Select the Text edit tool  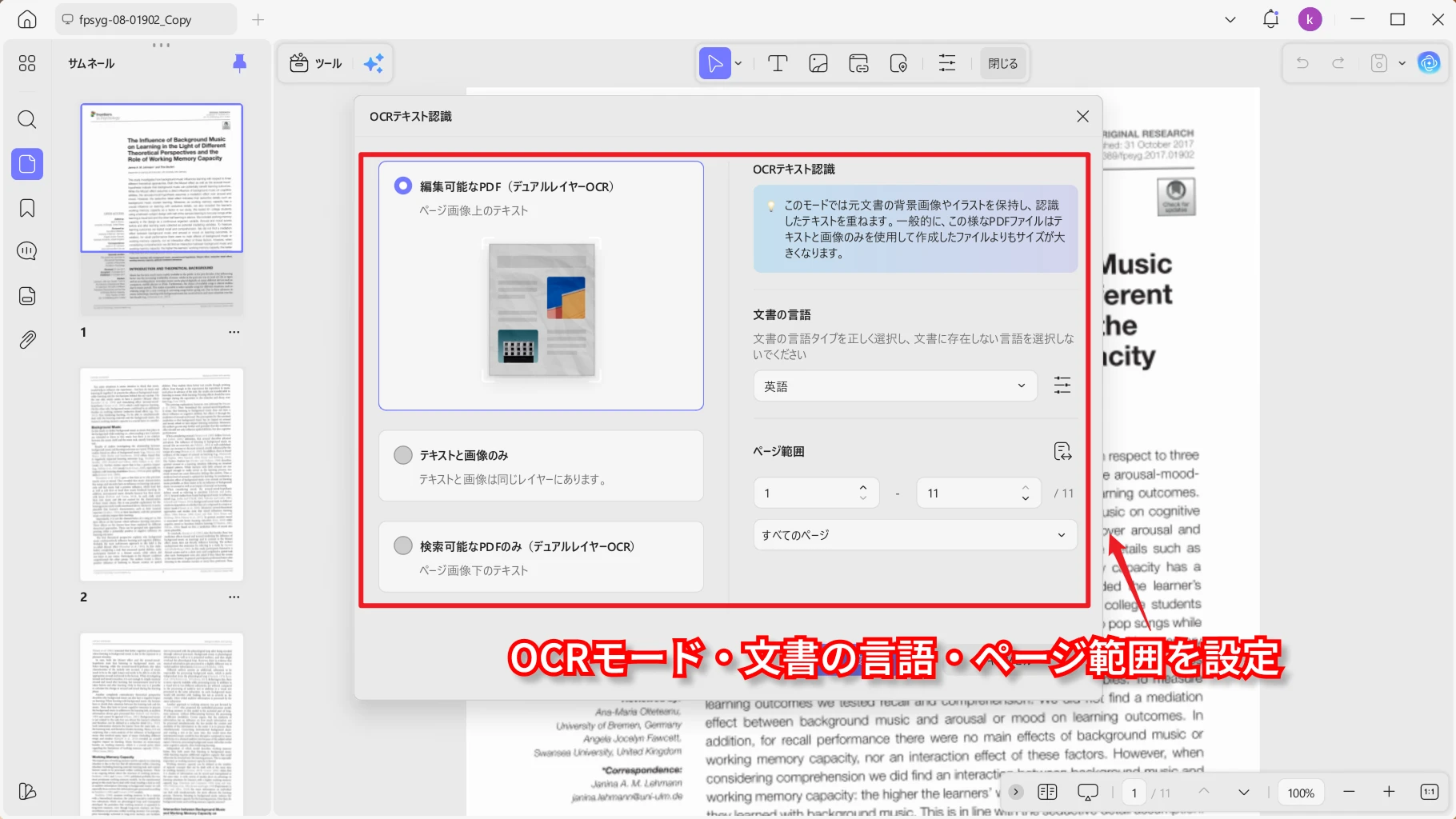[x=778, y=63]
